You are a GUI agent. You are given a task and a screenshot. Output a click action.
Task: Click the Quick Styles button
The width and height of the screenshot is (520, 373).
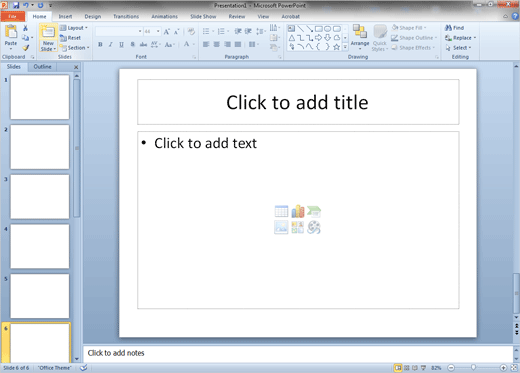click(380, 38)
